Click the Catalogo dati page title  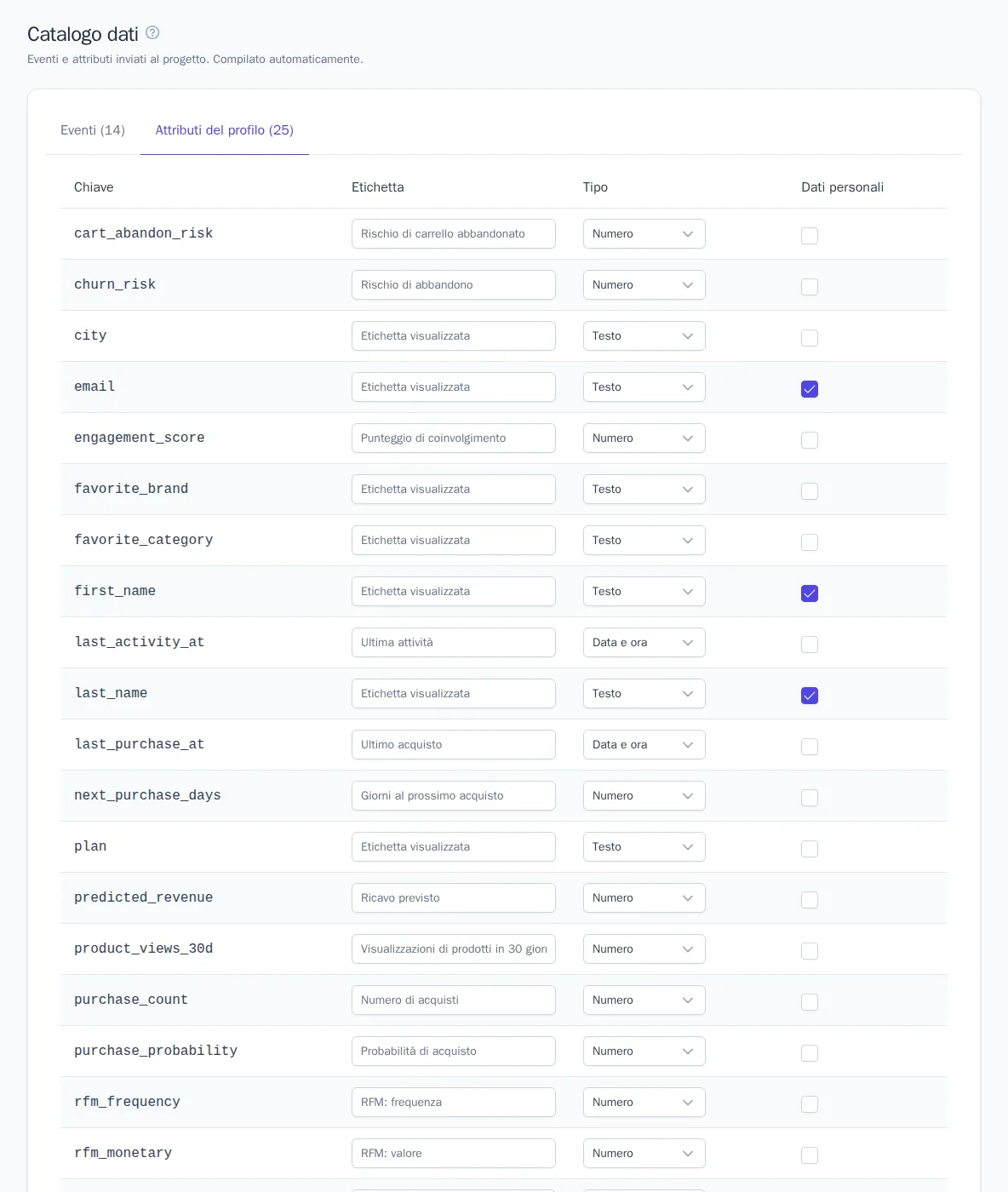[83, 34]
